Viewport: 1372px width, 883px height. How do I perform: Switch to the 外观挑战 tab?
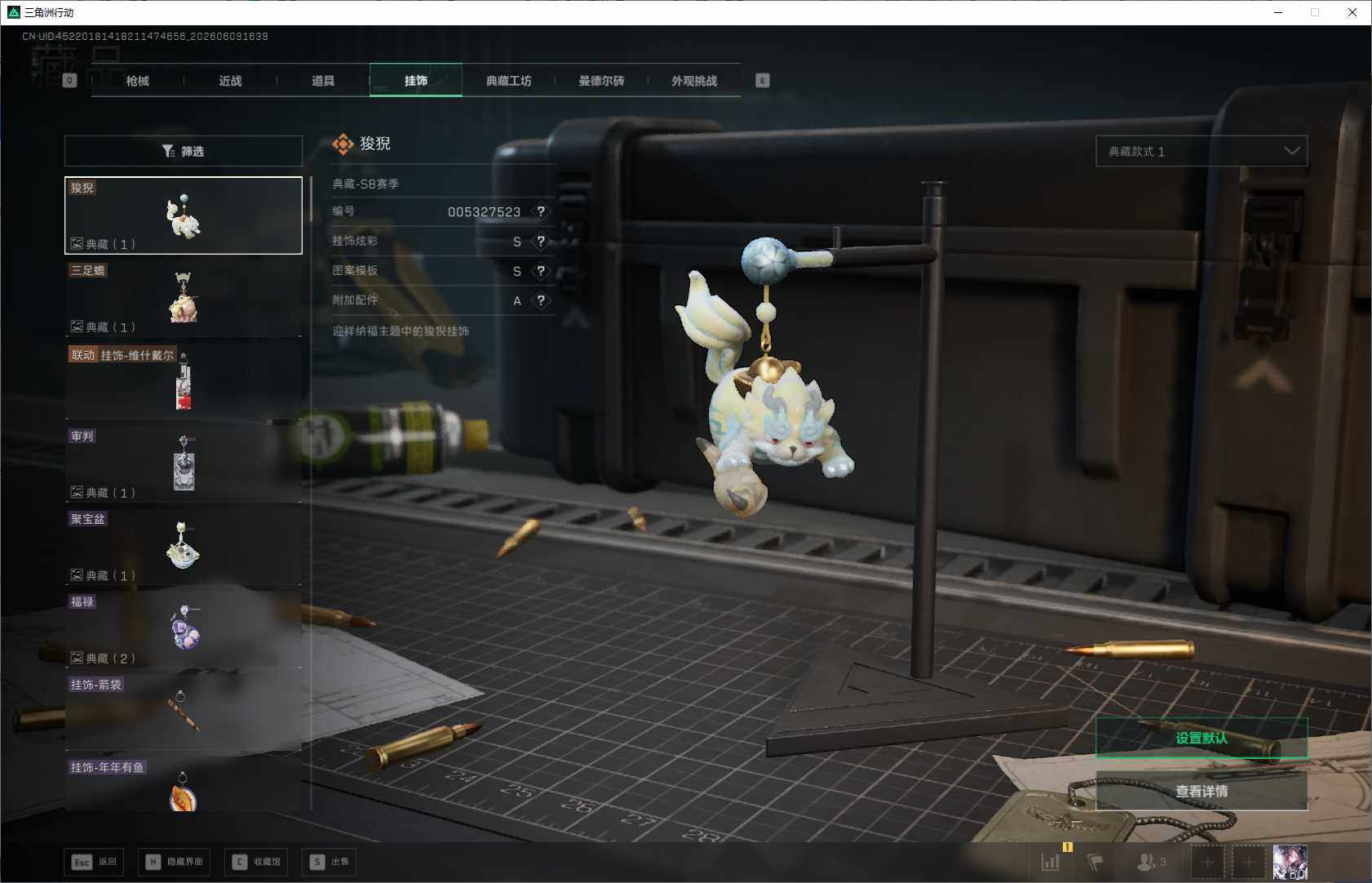tap(694, 81)
